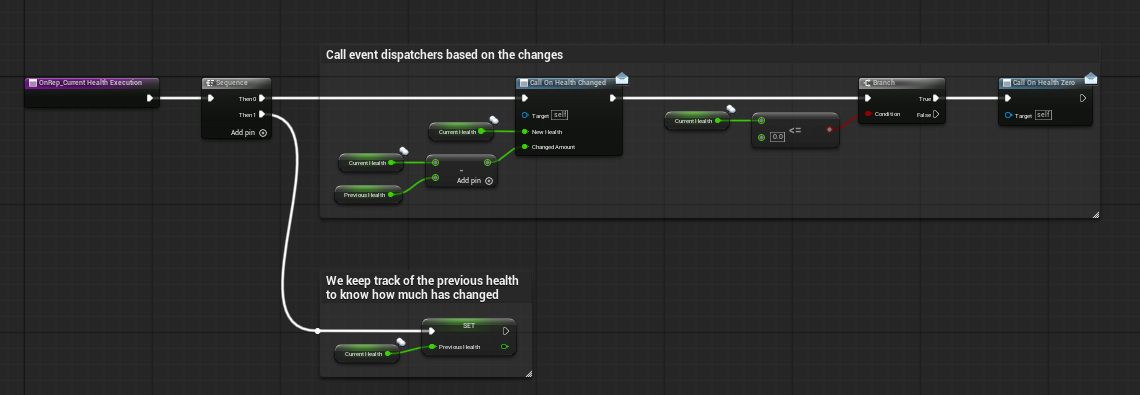Image resolution: width=1140 pixels, height=395 pixels.
Task: Click the SET node's exec output pin
Action: [506, 331]
